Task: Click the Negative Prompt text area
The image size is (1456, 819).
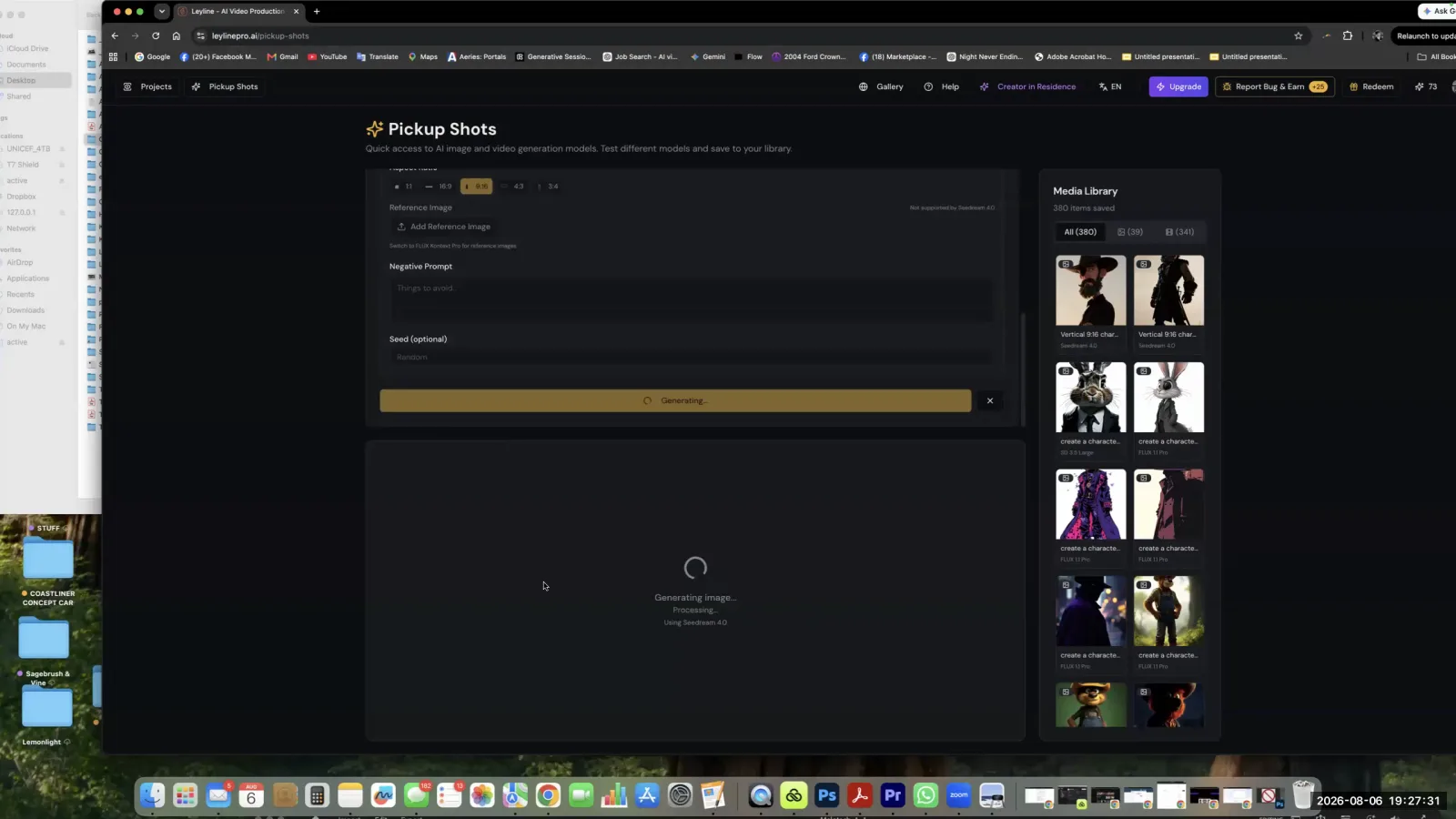Action: [x=692, y=299]
